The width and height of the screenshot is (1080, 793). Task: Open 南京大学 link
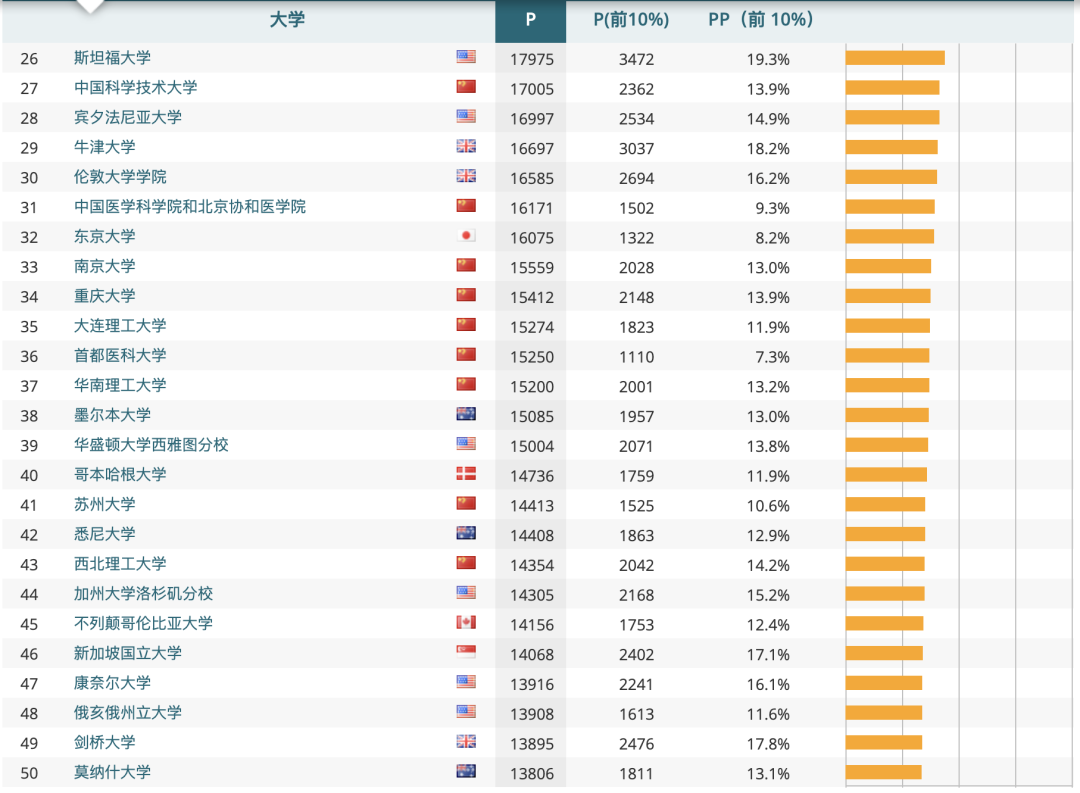click(x=105, y=266)
